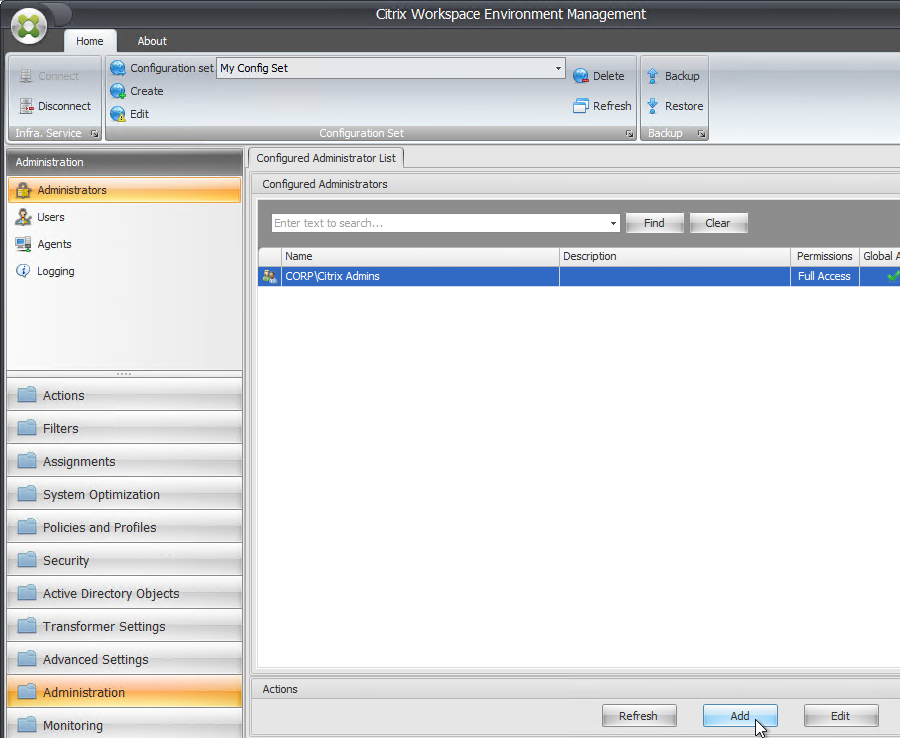The height and width of the screenshot is (738, 900).
Task: Click the Full Access permissions cell
Action: pos(824,276)
